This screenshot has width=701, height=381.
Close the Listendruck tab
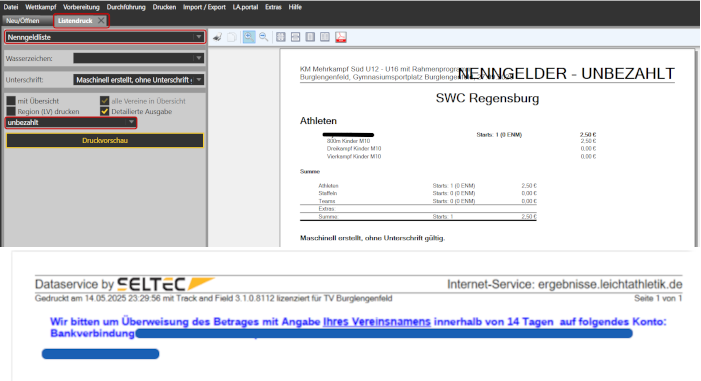pos(101,21)
